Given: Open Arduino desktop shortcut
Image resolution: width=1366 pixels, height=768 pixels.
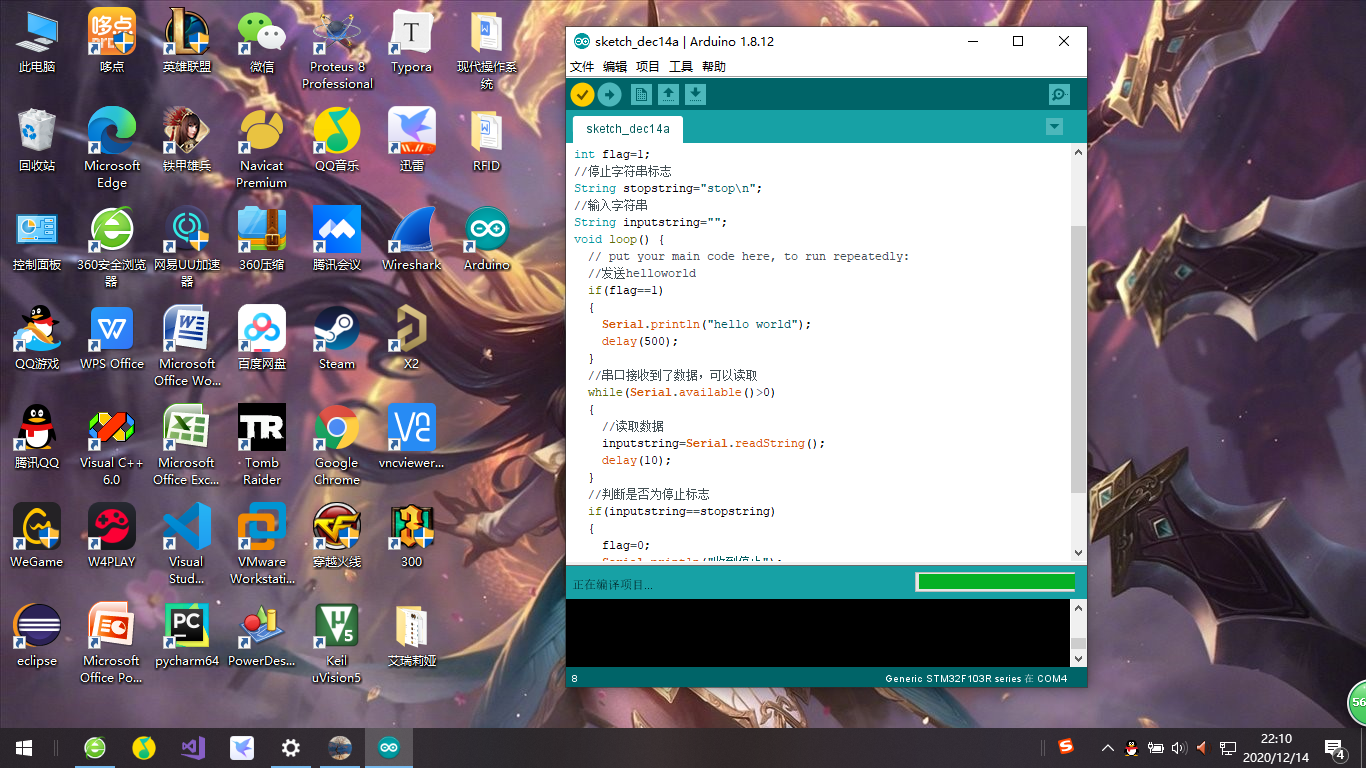Looking at the screenshot, I should pyautogui.click(x=487, y=240).
